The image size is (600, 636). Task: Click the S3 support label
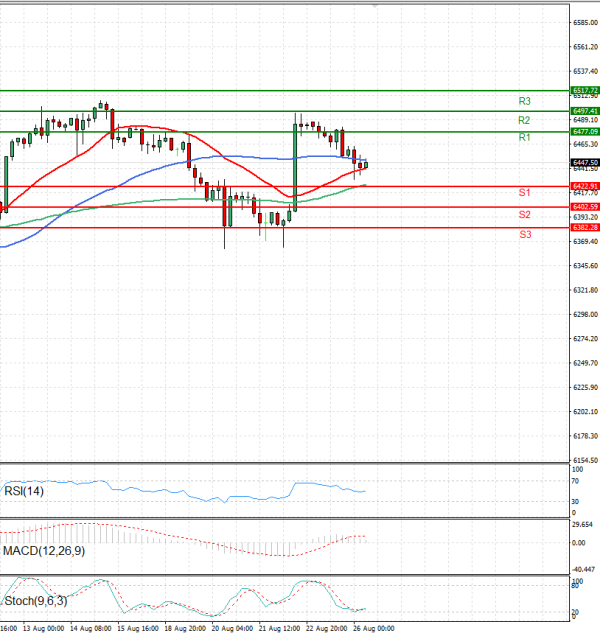click(525, 234)
